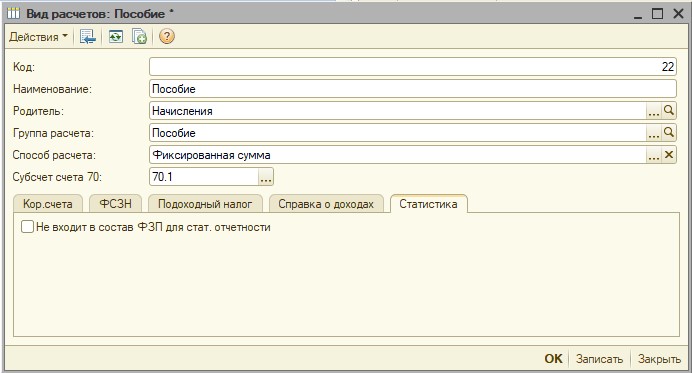
Task: Click the Группа расчета field
Action: click(x=398, y=133)
